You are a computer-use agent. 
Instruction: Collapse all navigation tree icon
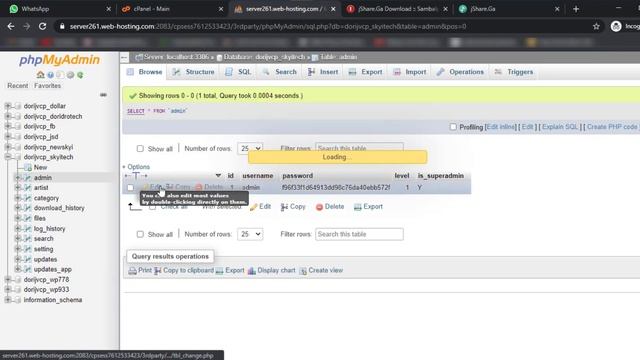(x=103, y=95)
